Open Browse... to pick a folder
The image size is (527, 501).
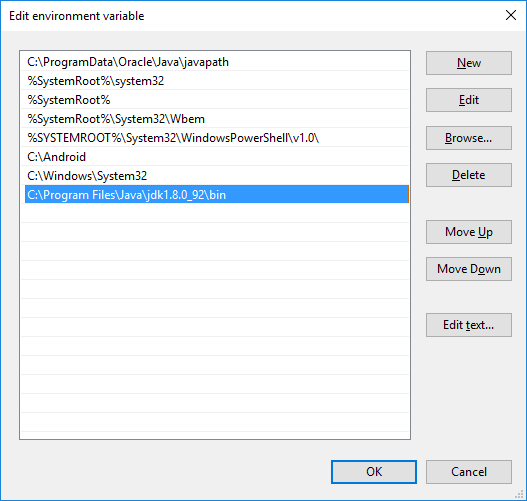pyautogui.click(x=469, y=138)
